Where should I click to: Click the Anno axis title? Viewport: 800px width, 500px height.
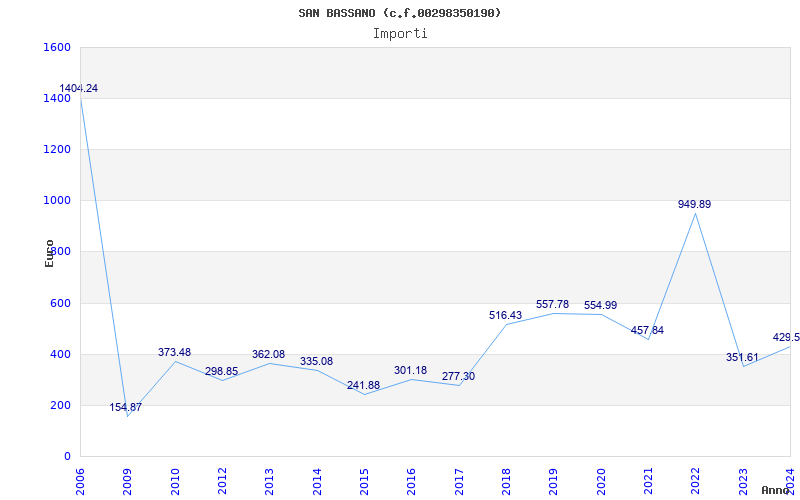tap(776, 490)
